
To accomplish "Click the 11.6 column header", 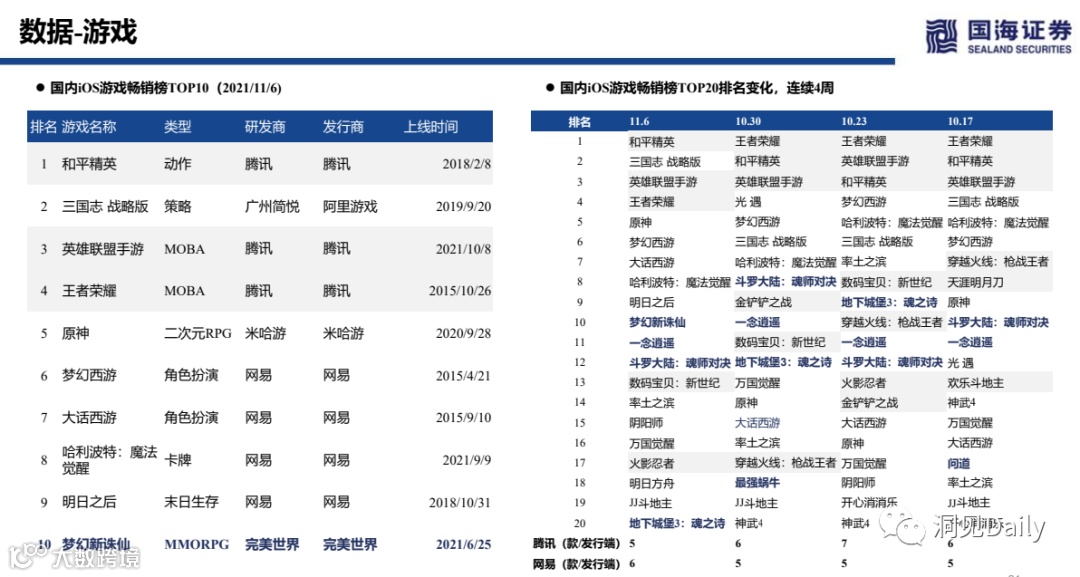I will 638,121.
